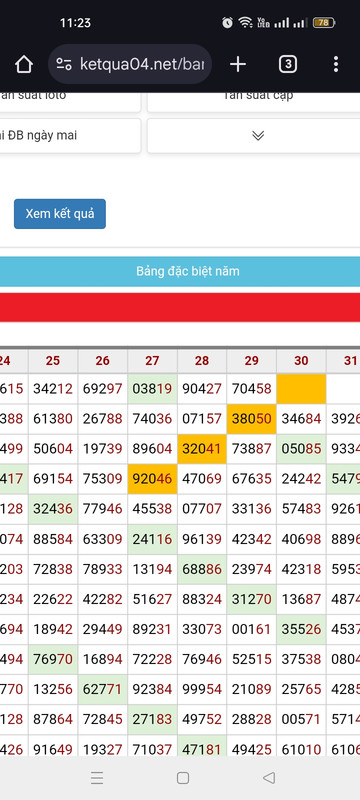Click cell 90427
Image resolution: width=360 pixels, height=800 pixels.
coord(202,389)
